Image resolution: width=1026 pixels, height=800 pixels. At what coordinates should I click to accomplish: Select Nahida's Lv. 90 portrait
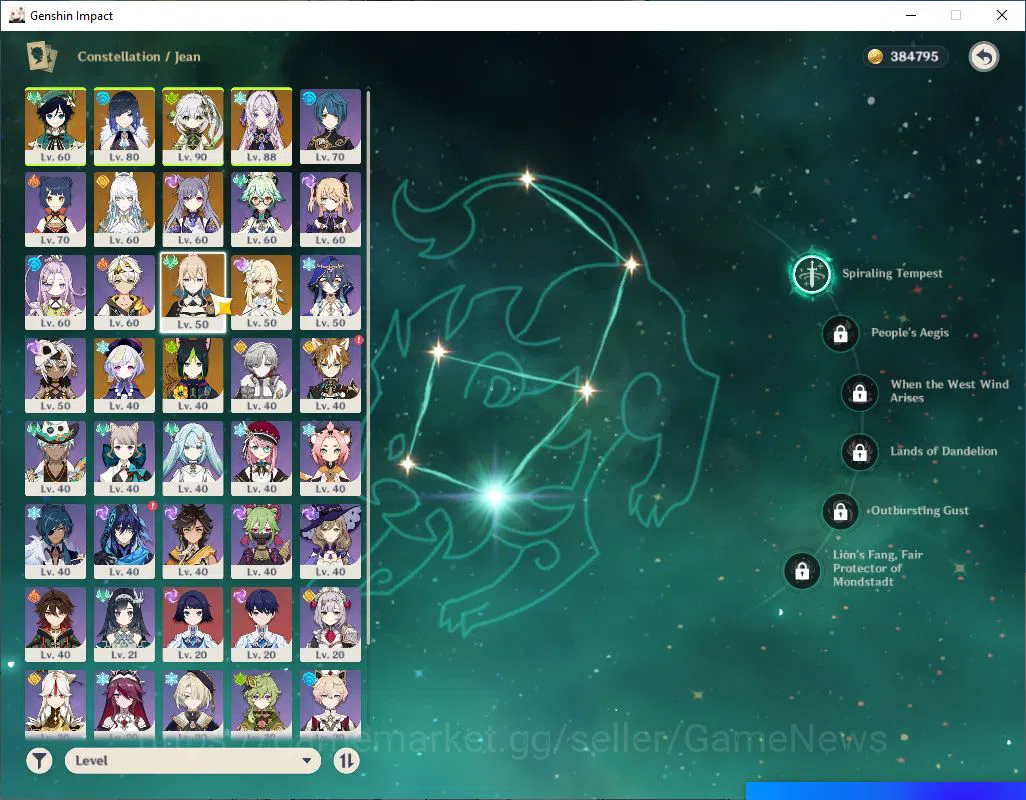193,126
